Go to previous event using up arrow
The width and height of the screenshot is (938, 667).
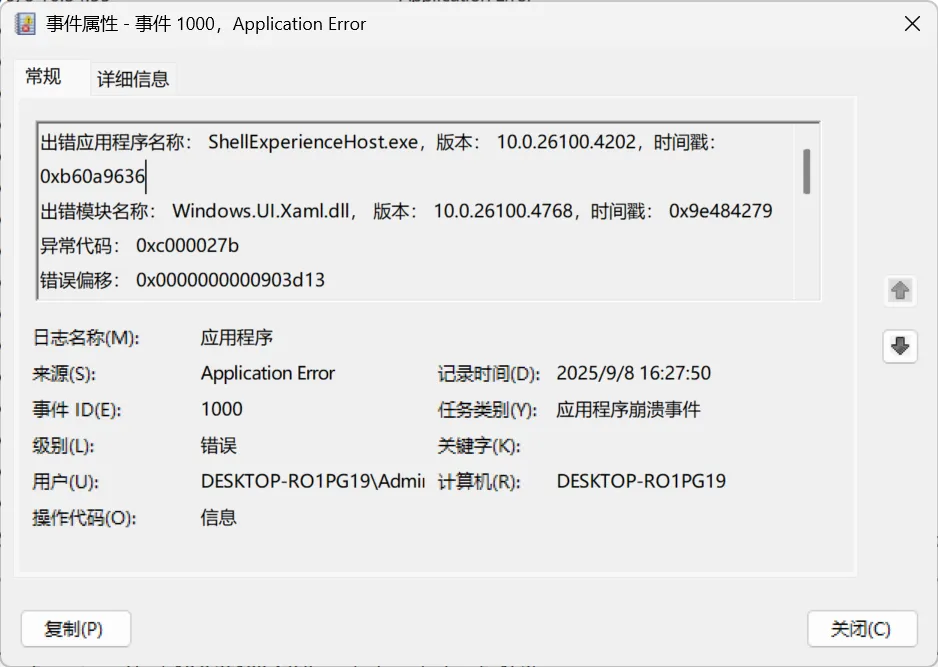pyautogui.click(x=900, y=291)
